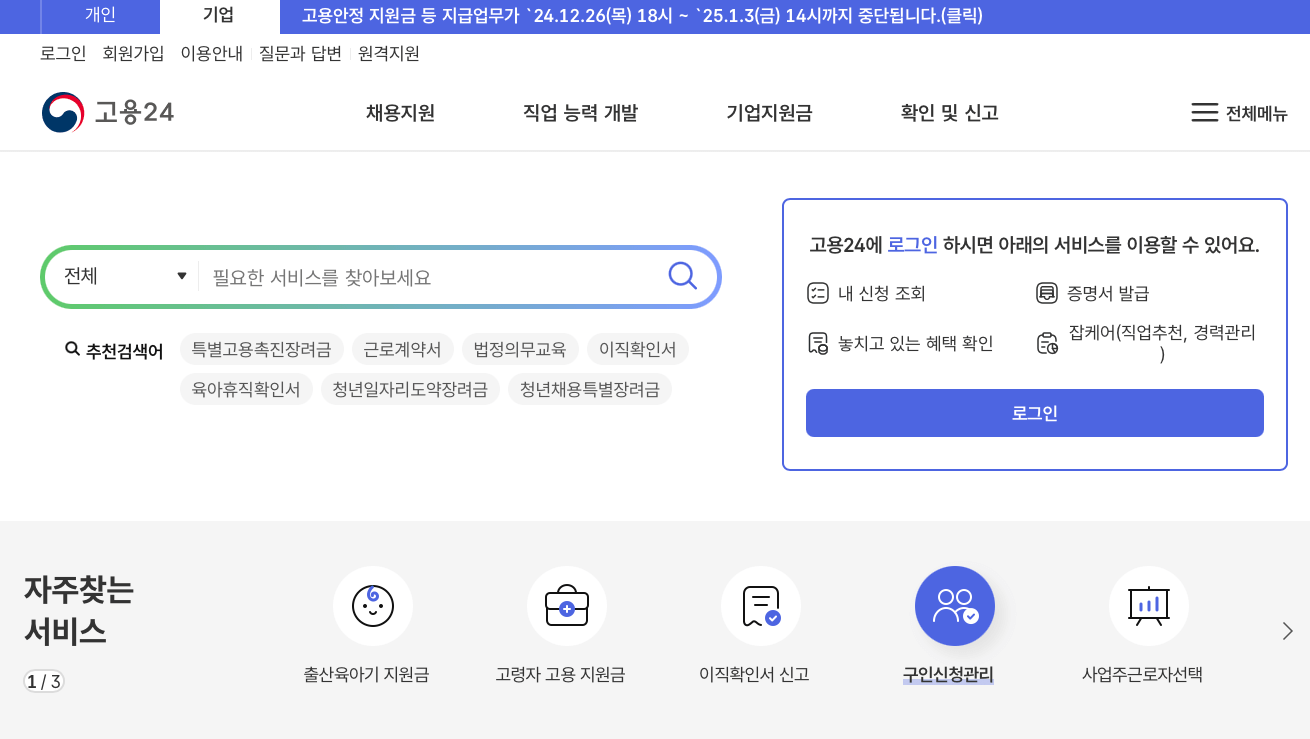Select the 고령자 고용 지원금 briefcase icon
Viewport: 1310px width, 739px height.
(x=567, y=605)
